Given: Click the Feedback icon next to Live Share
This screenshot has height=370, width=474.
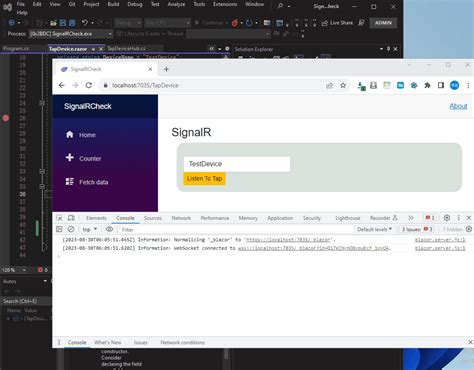Looking at the screenshot, I should pos(361,23).
